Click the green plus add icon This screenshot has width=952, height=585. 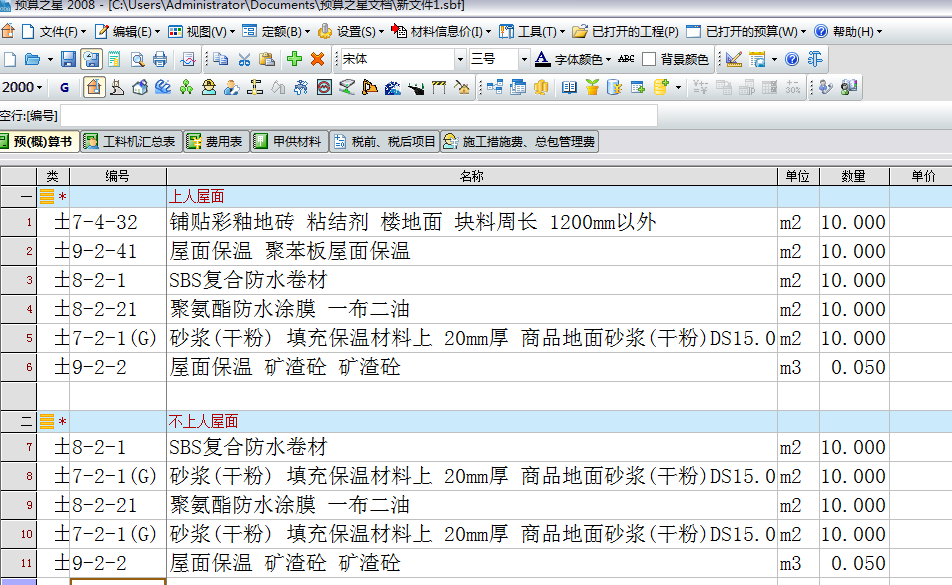click(294, 59)
